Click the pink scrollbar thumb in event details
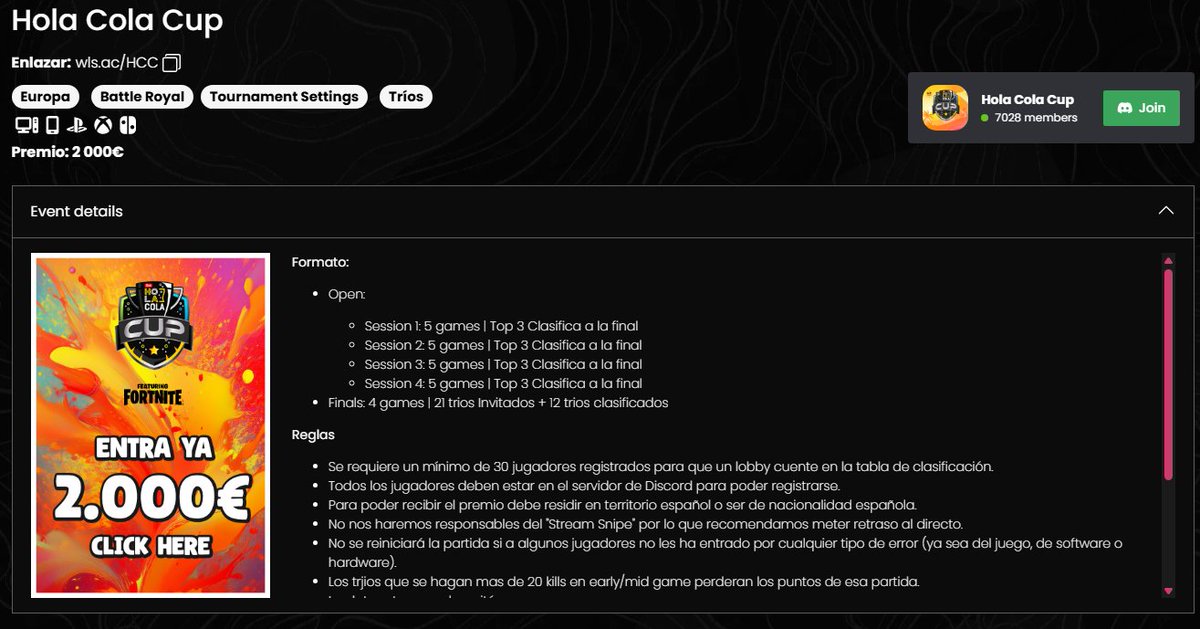1200x629 pixels. pos(1167,375)
